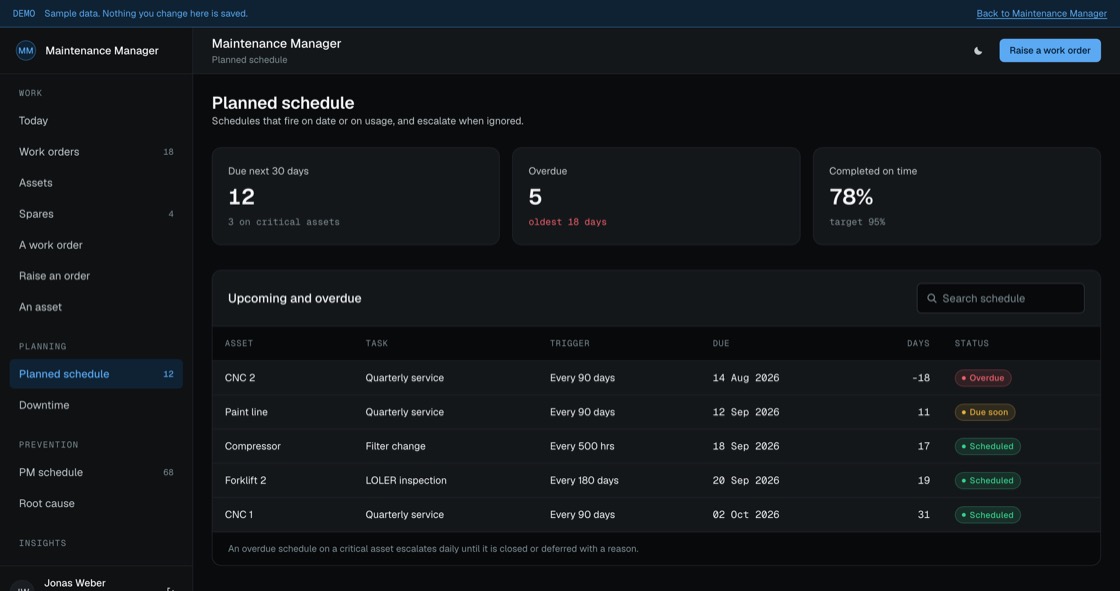Viewport: 1120px width, 591px height.
Task: Select the Paint line asset cell
Action: pos(246,412)
